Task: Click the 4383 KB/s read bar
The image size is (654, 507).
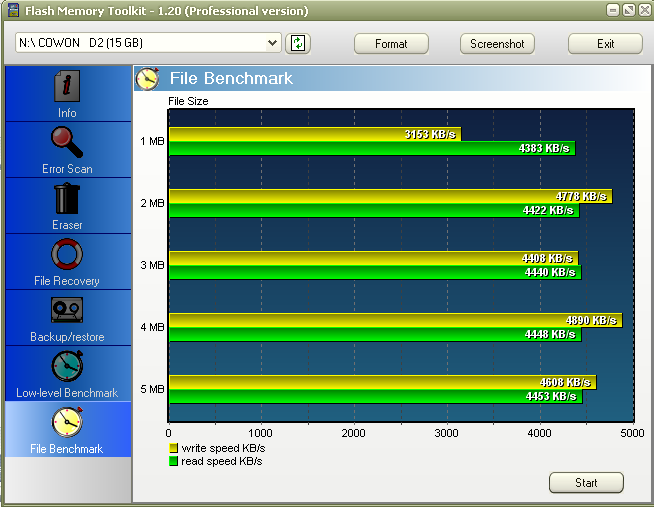Action: (372, 148)
